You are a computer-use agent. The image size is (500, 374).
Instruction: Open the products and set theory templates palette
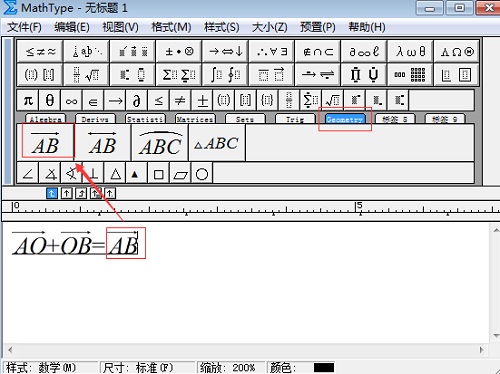pyautogui.click(x=364, y=74)
